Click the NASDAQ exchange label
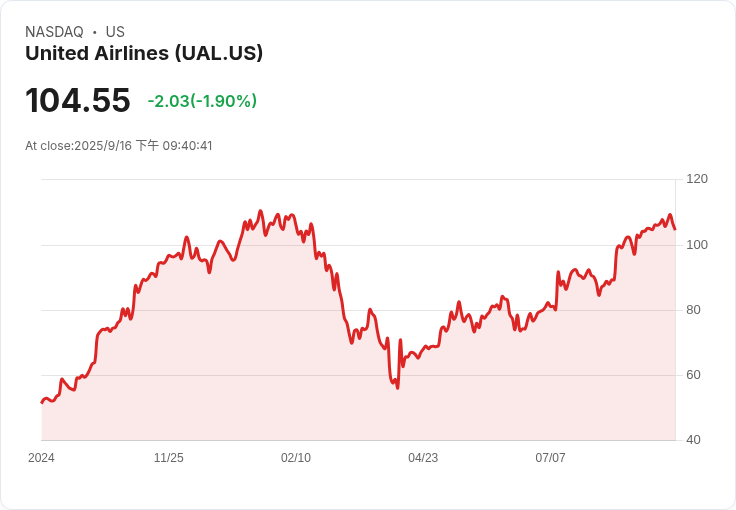This screenshot has width=736, height=510. coord(54,32)
